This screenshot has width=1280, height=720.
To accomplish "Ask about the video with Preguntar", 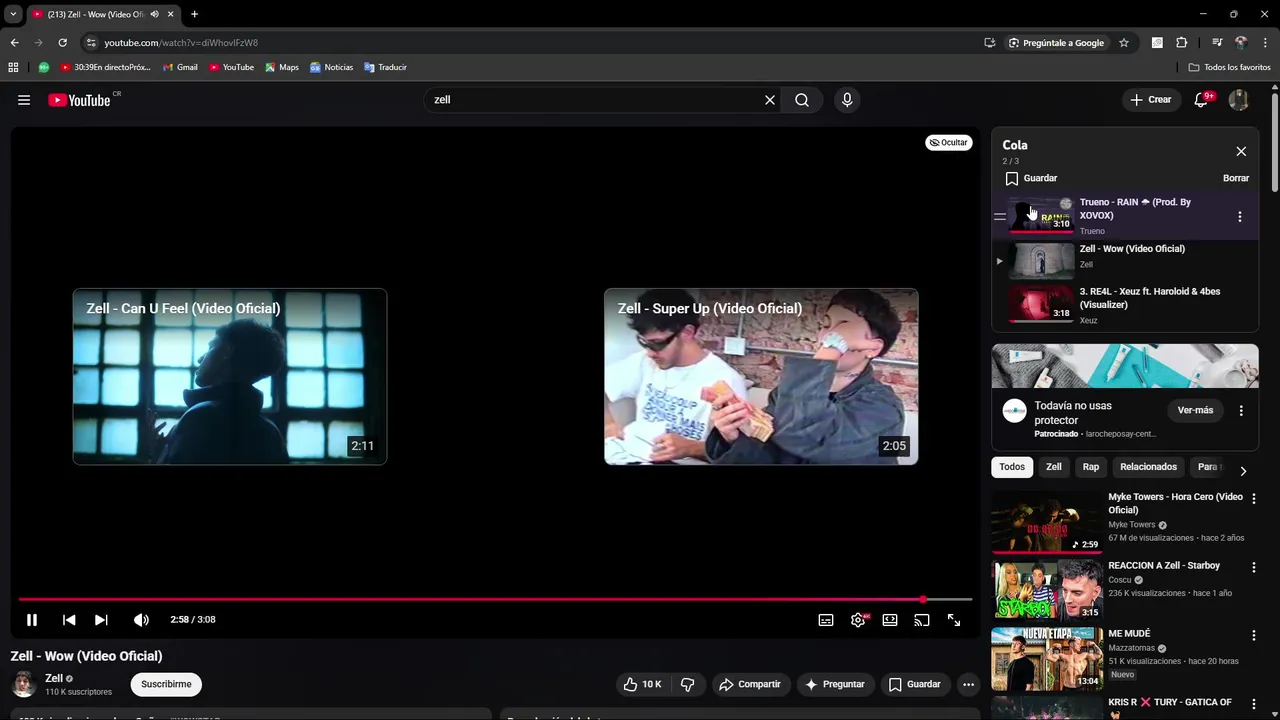I will pyautogui.click(x=834, y=684).
